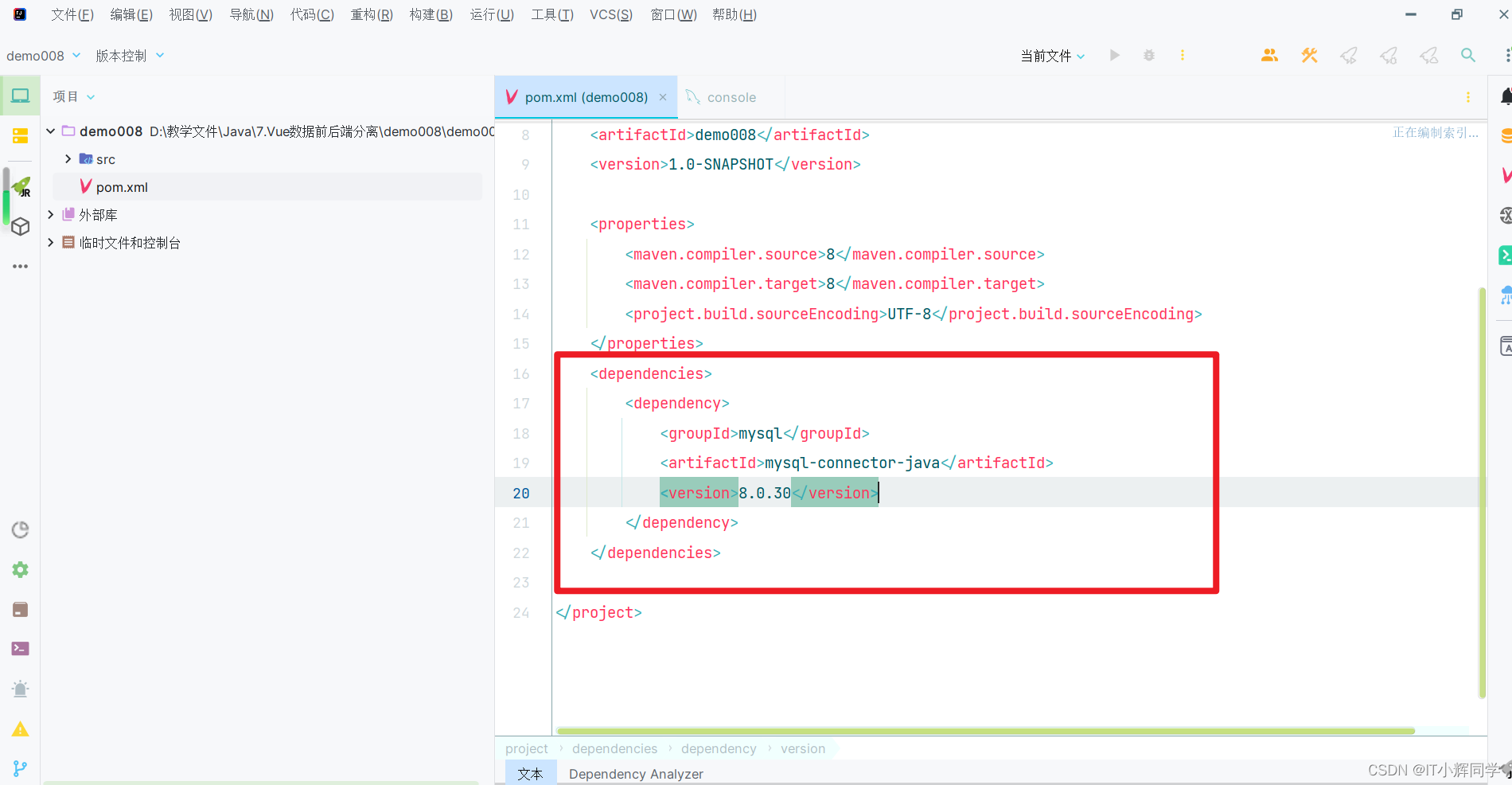Open the Problems warning triangle icon
Viewport: 1512px width, 785px height.
21,729
